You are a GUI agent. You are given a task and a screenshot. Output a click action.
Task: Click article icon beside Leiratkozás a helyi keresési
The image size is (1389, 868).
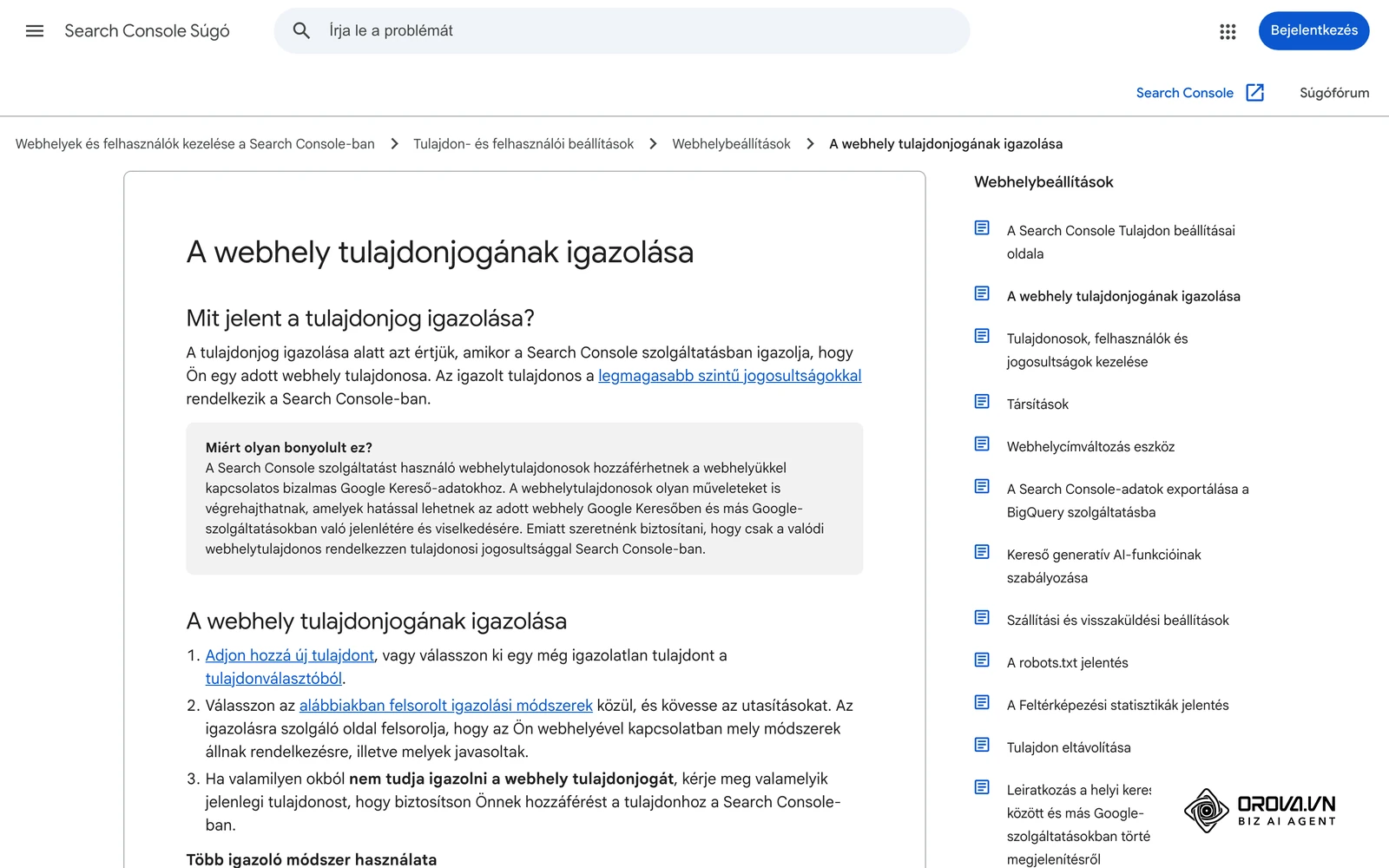coord(982,788)
